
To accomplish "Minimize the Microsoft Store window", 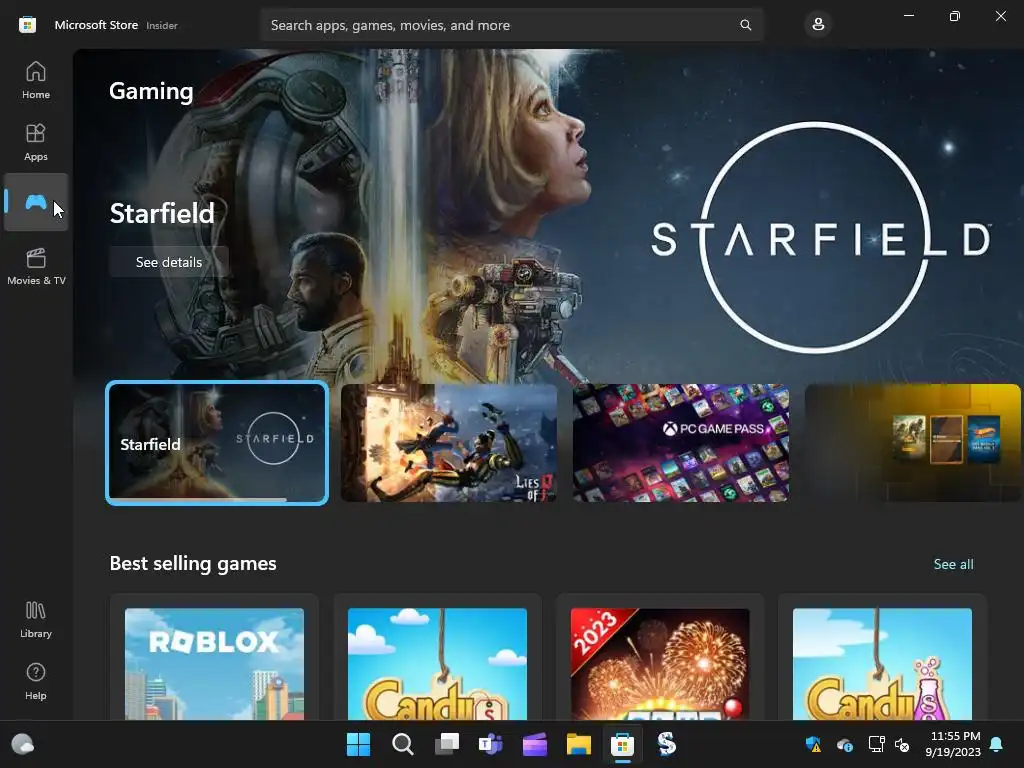I will [x=908, y=16].
